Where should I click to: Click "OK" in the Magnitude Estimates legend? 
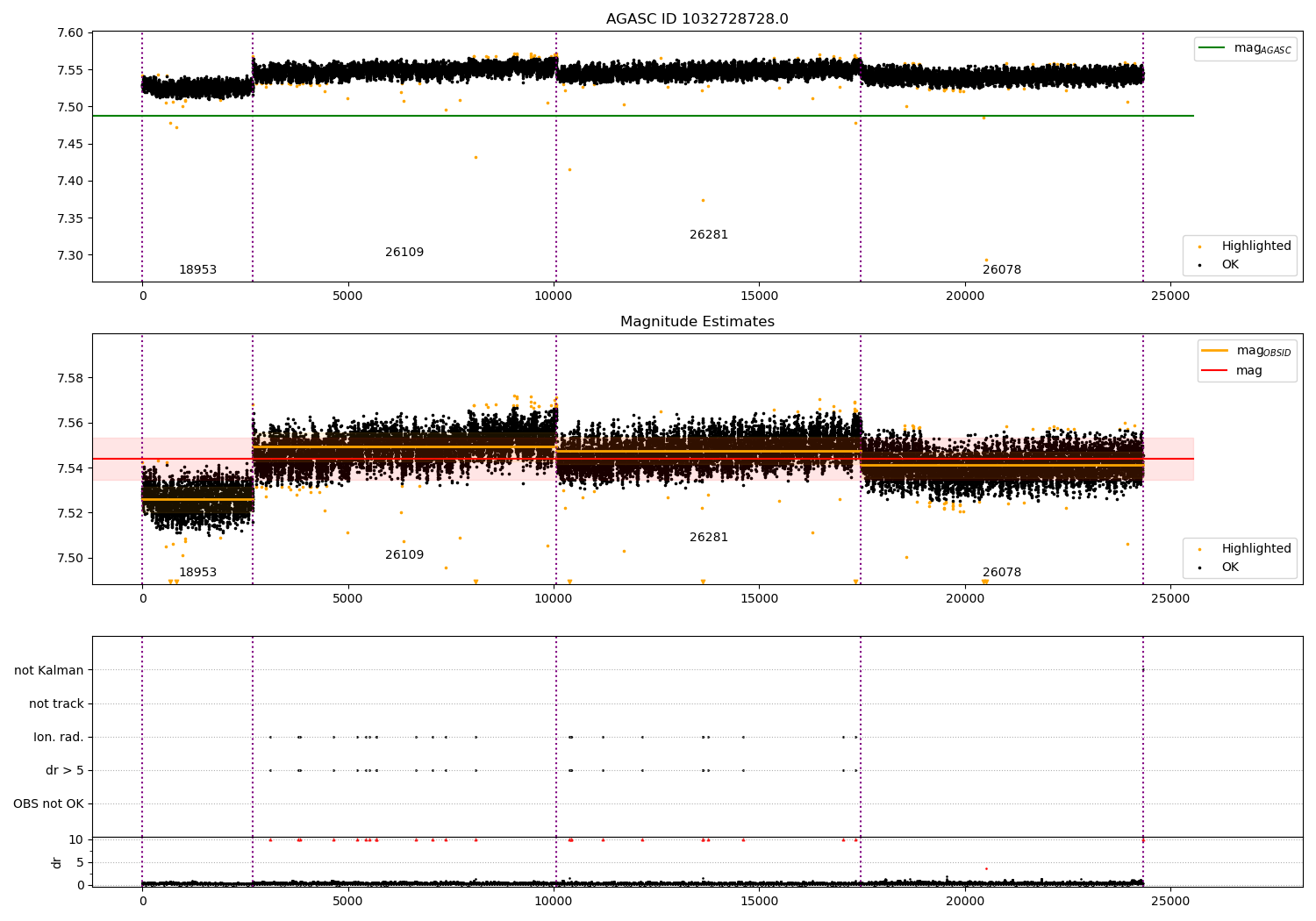click(1230, 567)
